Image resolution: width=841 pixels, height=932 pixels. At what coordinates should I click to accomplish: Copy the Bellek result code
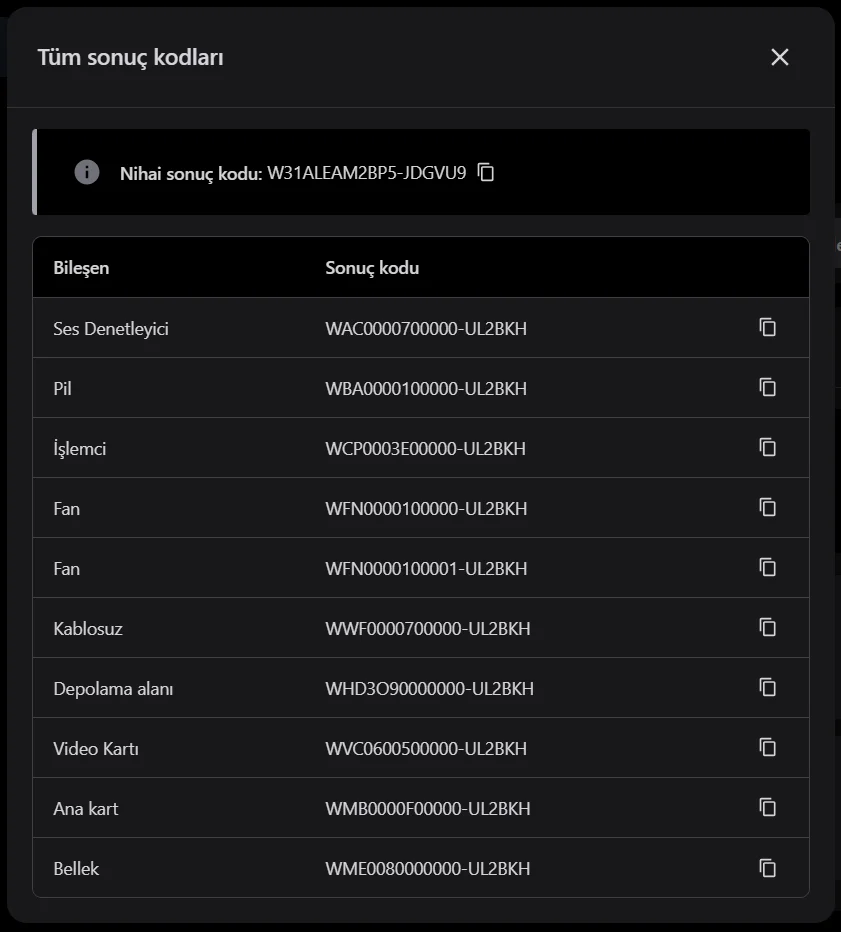point(767,867)
